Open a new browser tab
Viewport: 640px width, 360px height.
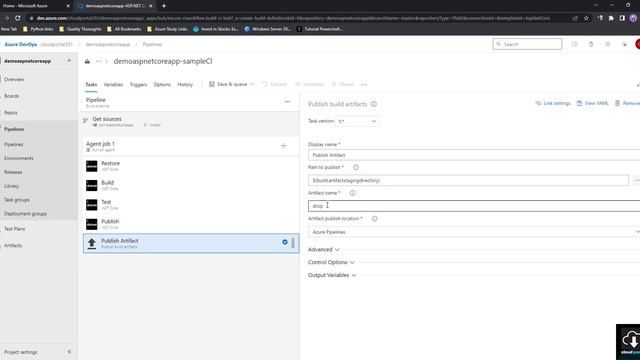pyautogui.click(x=164, y=6)
